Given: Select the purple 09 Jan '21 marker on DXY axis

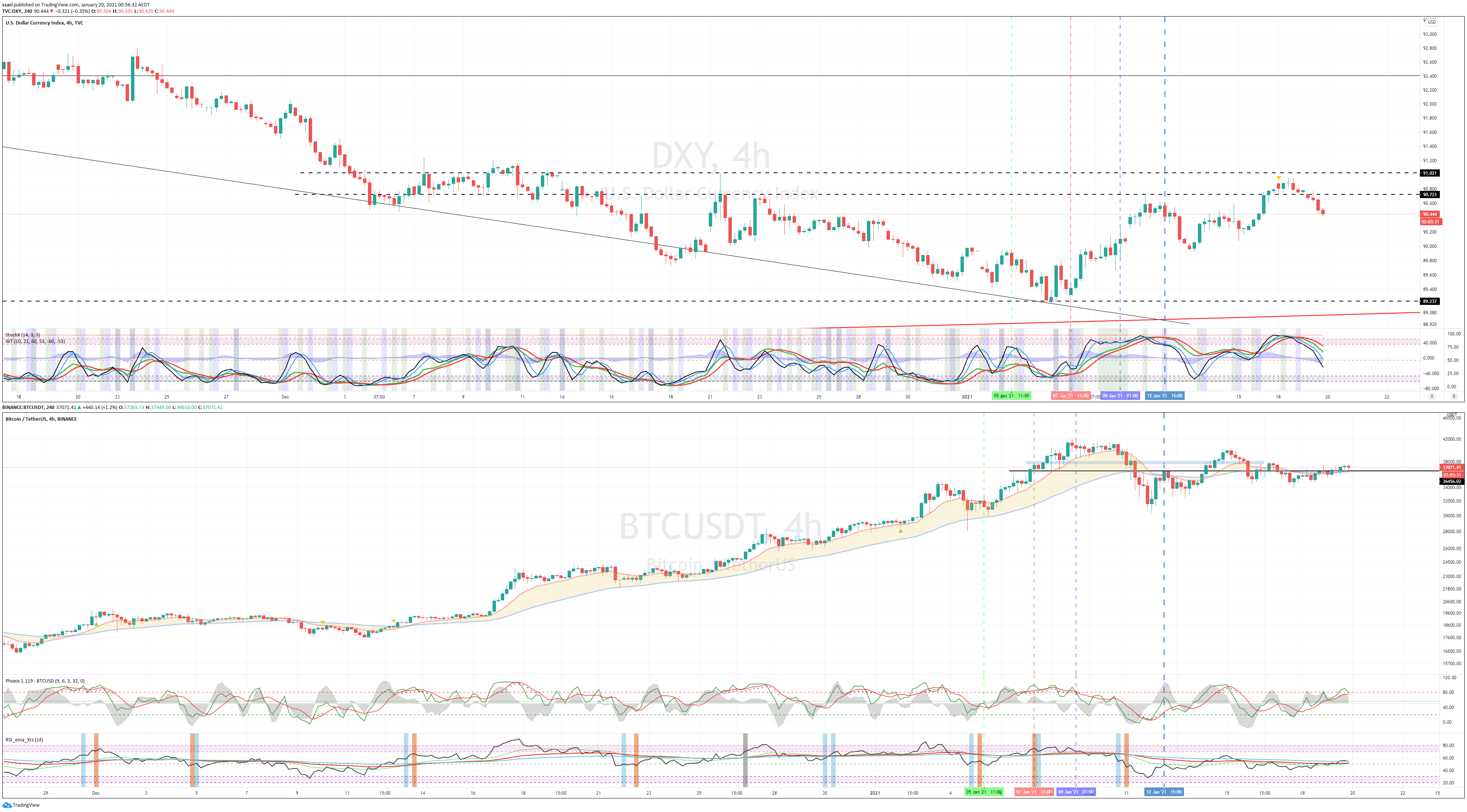Looking at the screenshot, I should tap(1120, 396).
